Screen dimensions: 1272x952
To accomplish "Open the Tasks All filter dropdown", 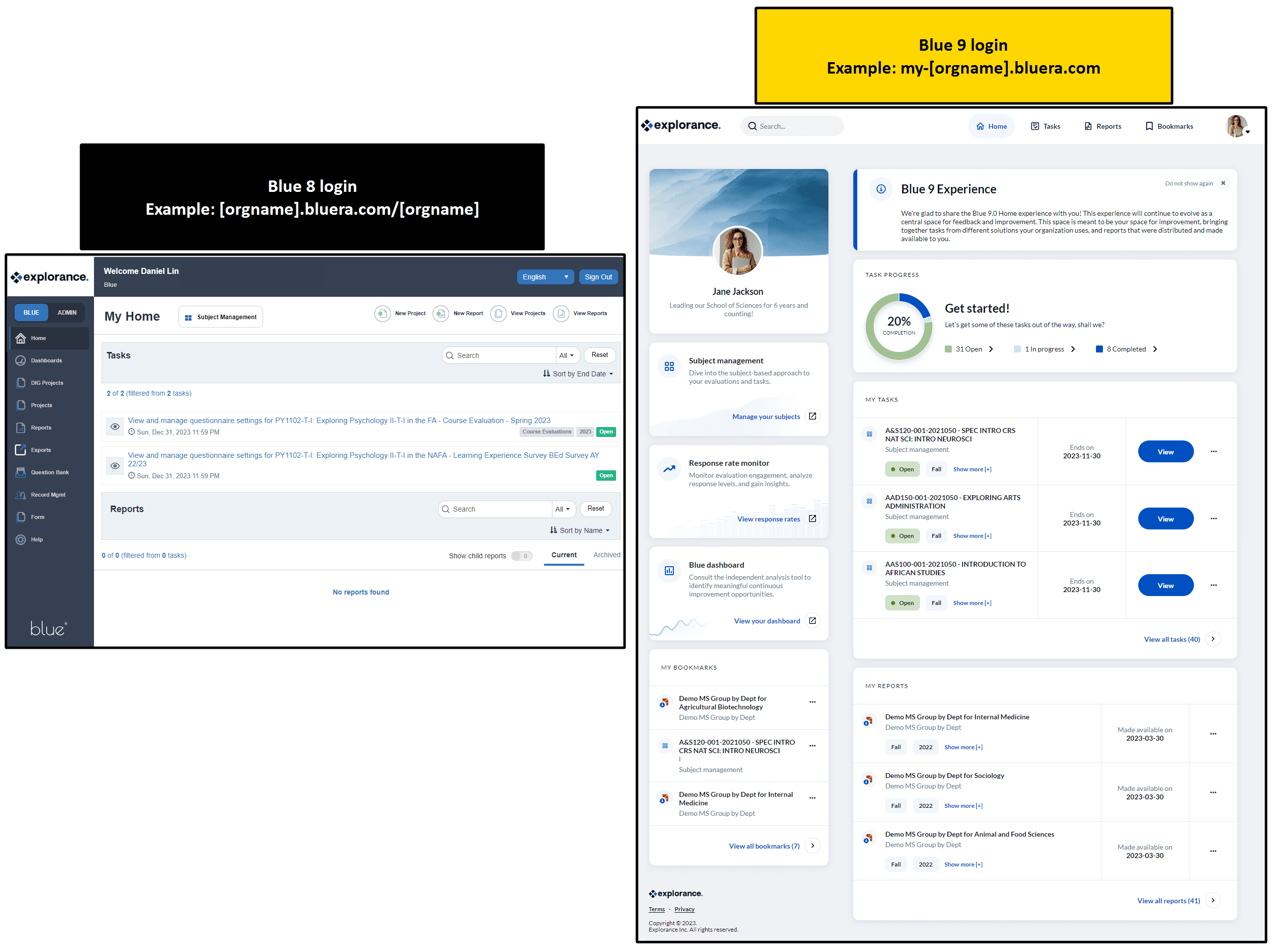I will [567, 356].
